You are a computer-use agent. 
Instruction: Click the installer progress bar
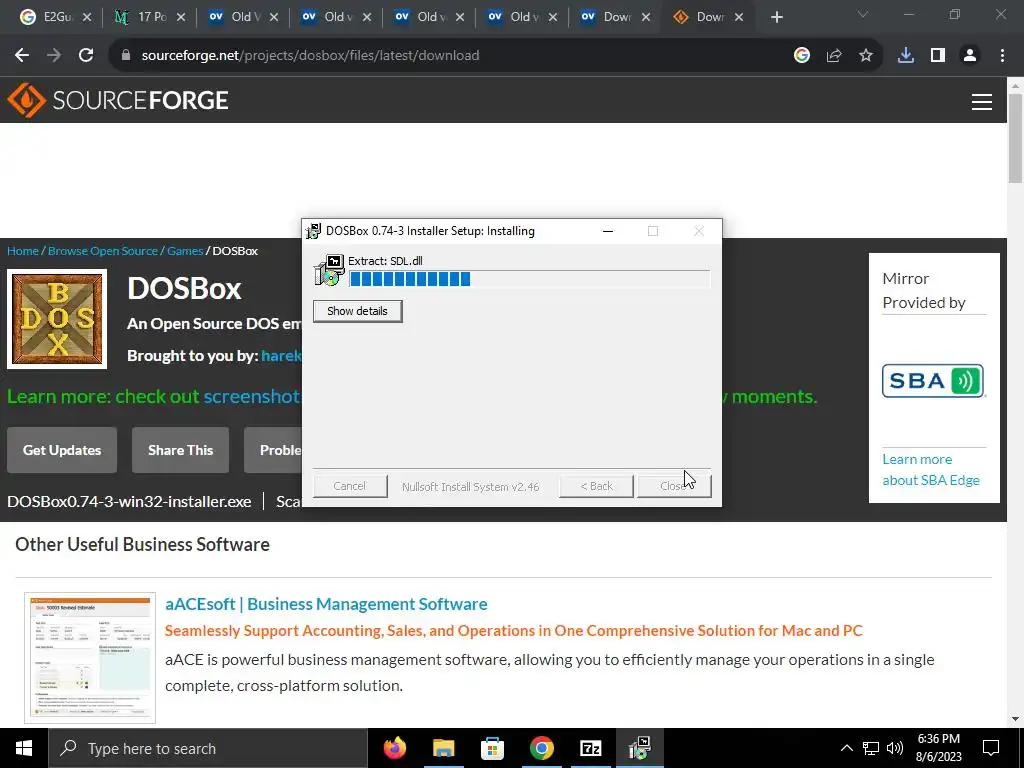(530, 279)
